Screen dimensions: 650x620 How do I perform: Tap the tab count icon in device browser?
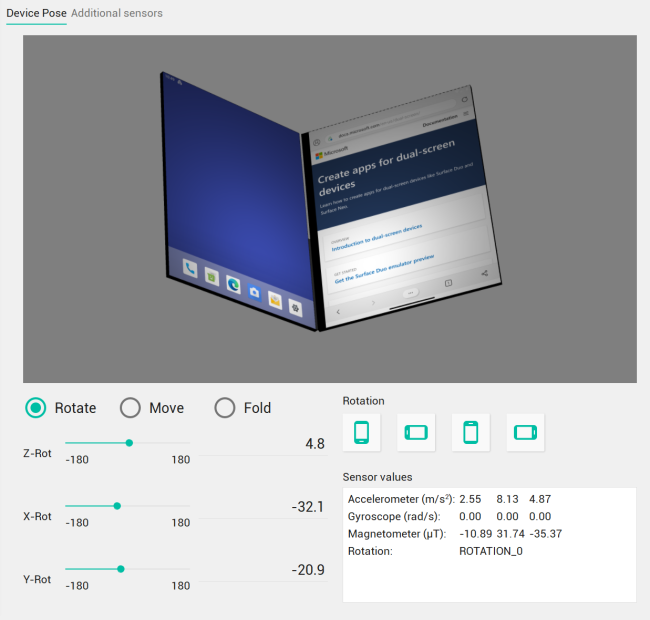(x=448, y=283)
